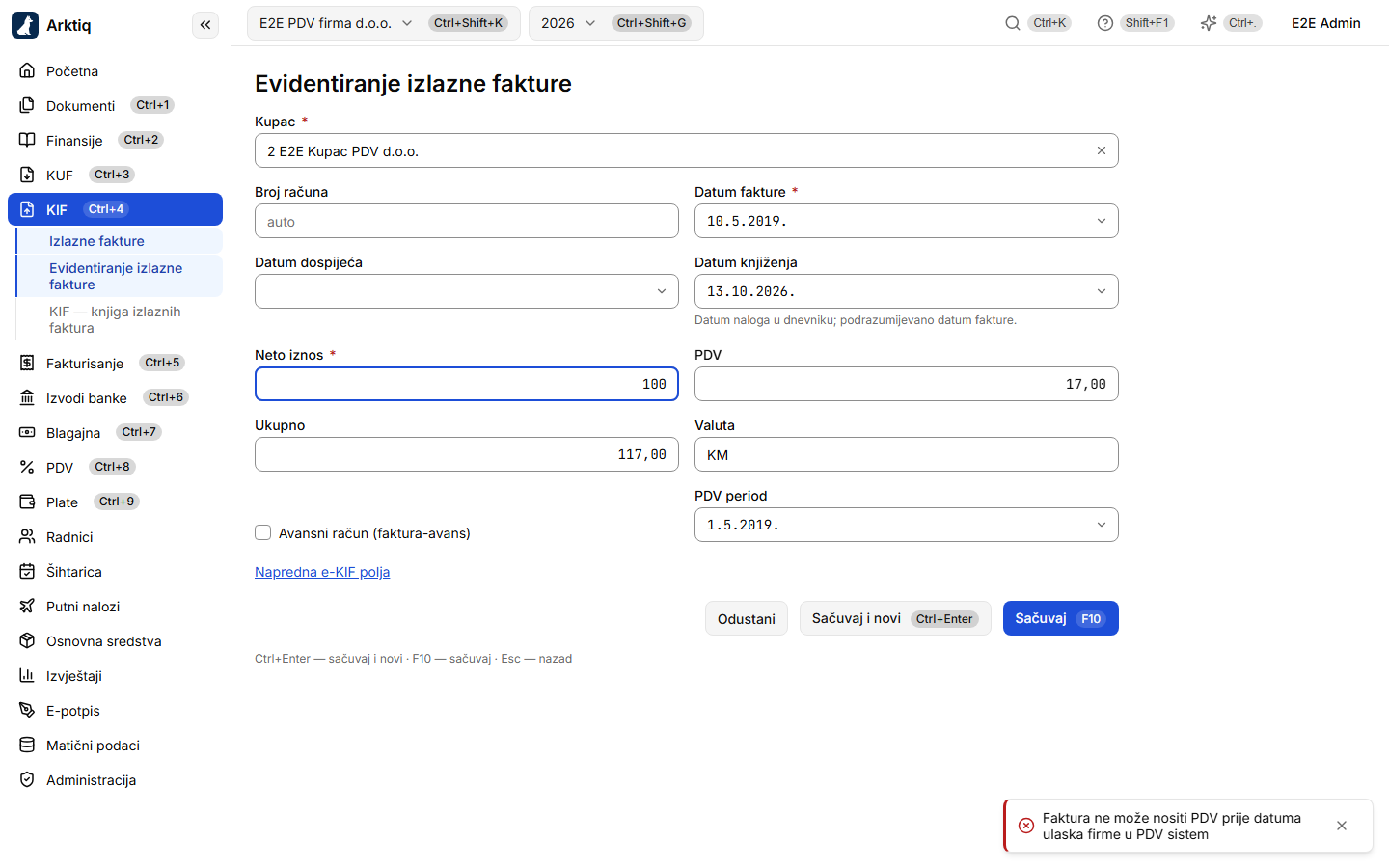Screen dimensions: 1389x868
Task: Click the Odustani button
Action: (747, 618)
